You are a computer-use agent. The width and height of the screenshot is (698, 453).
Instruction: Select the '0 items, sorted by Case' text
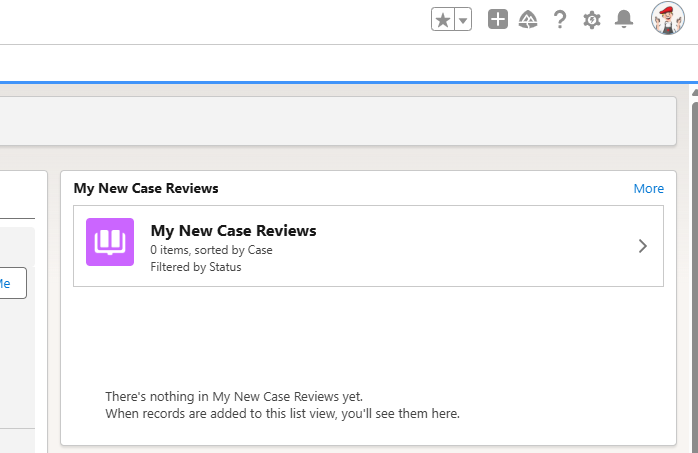point(211,250)
